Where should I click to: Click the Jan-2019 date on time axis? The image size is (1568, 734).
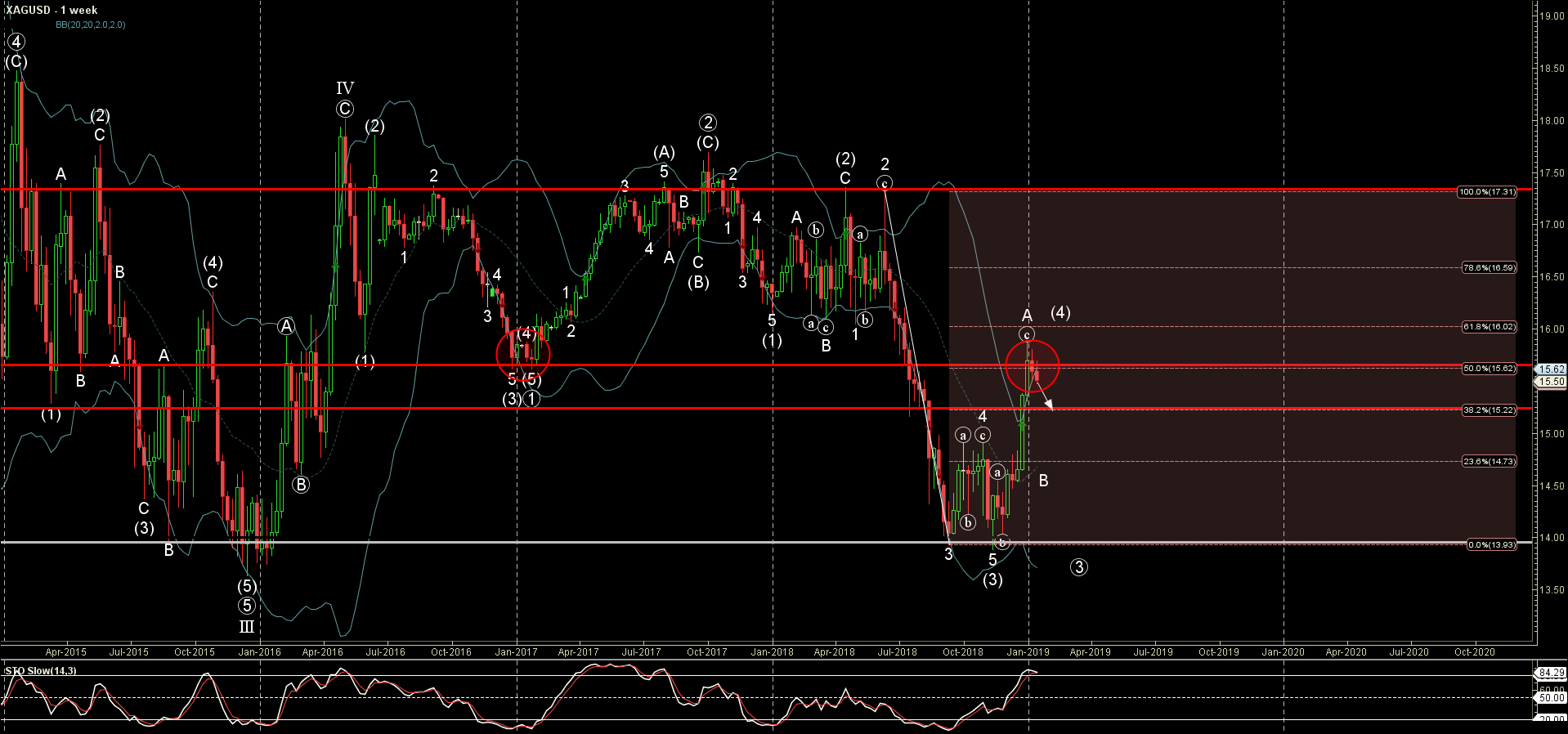1028,652
